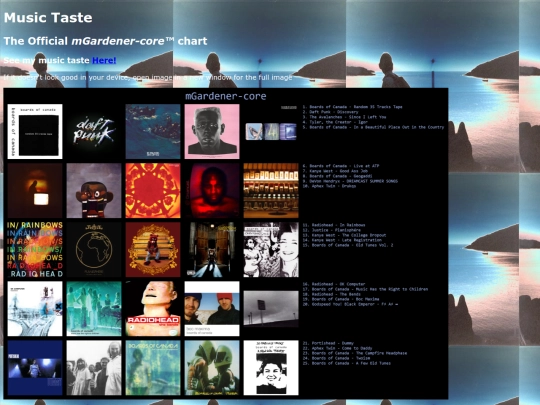Screen dimensions: 540x405
Task: Select the Live at ATP album cover
Action: point(35,190)
